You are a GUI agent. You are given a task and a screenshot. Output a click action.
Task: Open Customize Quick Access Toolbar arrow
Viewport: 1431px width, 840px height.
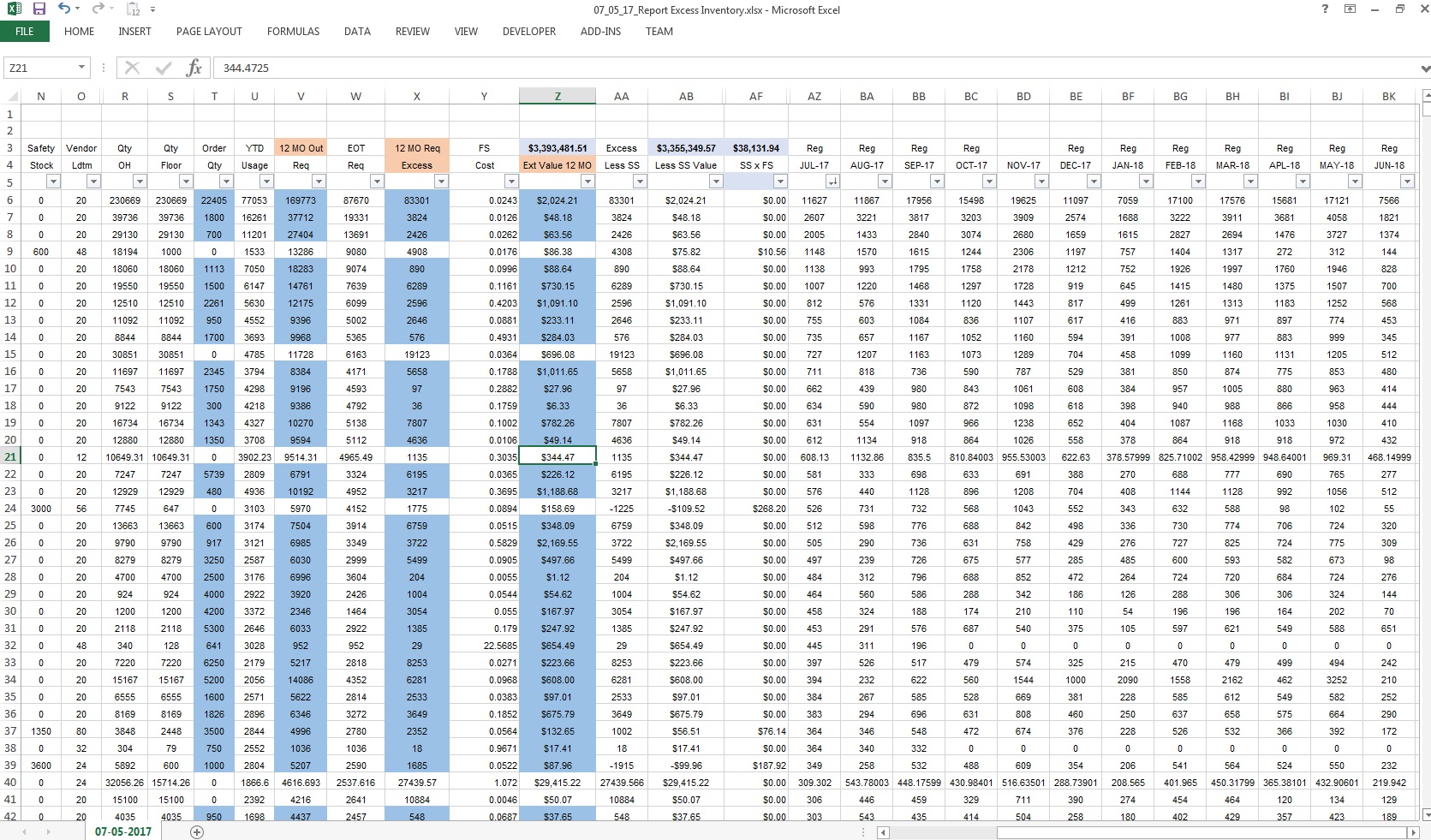(x=152, y=9)
